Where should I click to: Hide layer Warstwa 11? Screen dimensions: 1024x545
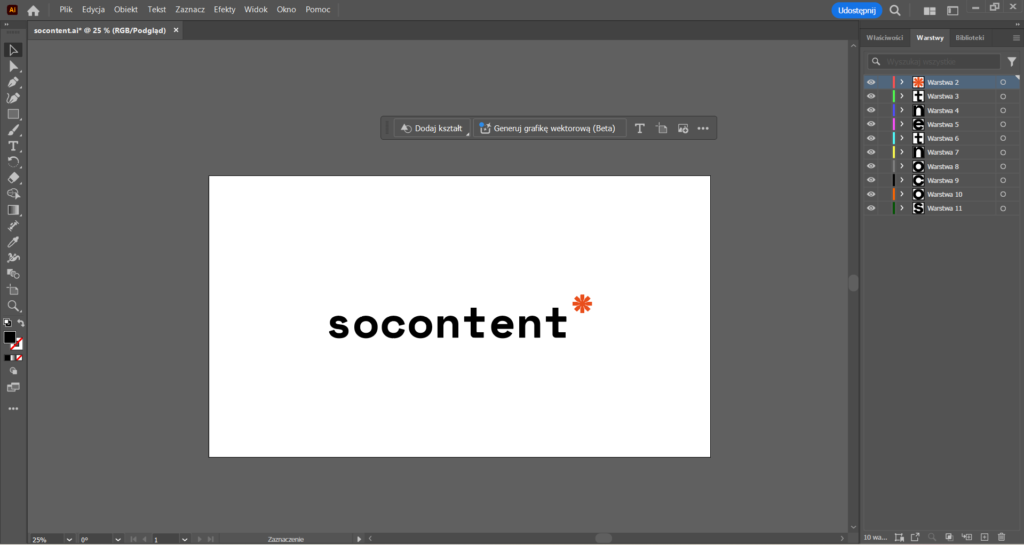871,208
